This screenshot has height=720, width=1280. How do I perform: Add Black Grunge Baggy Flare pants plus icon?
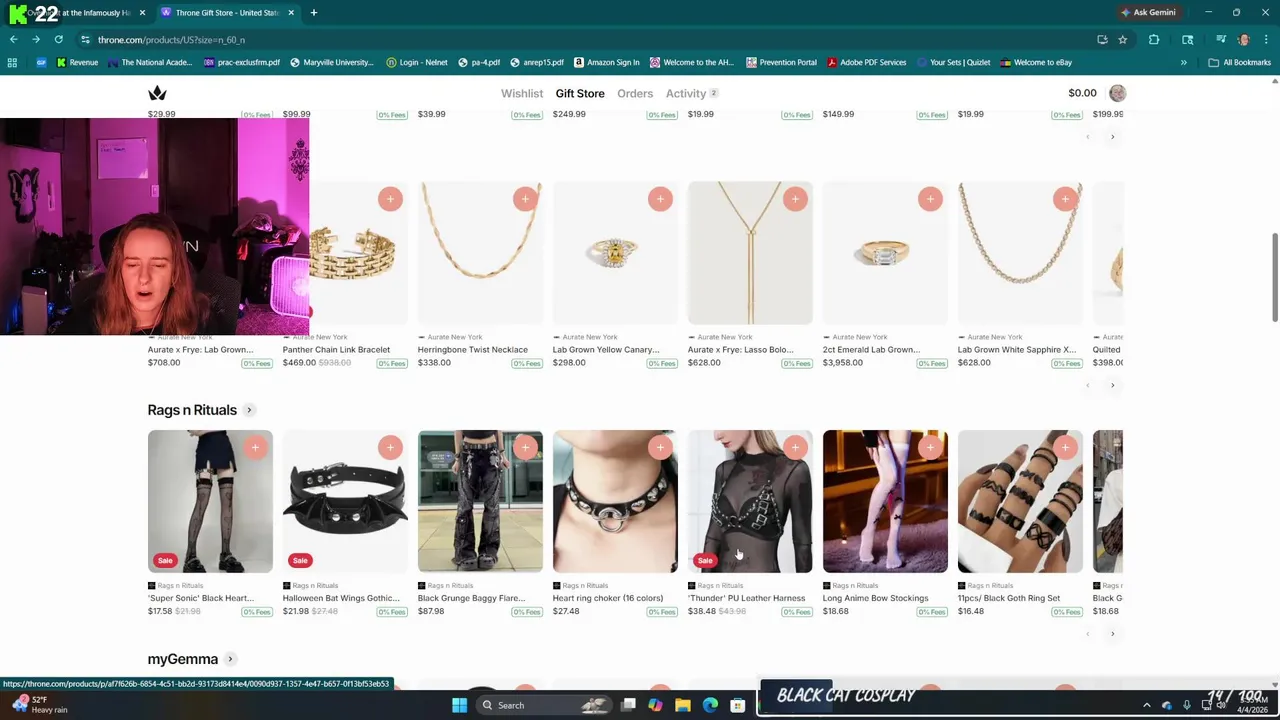(525, 448)
